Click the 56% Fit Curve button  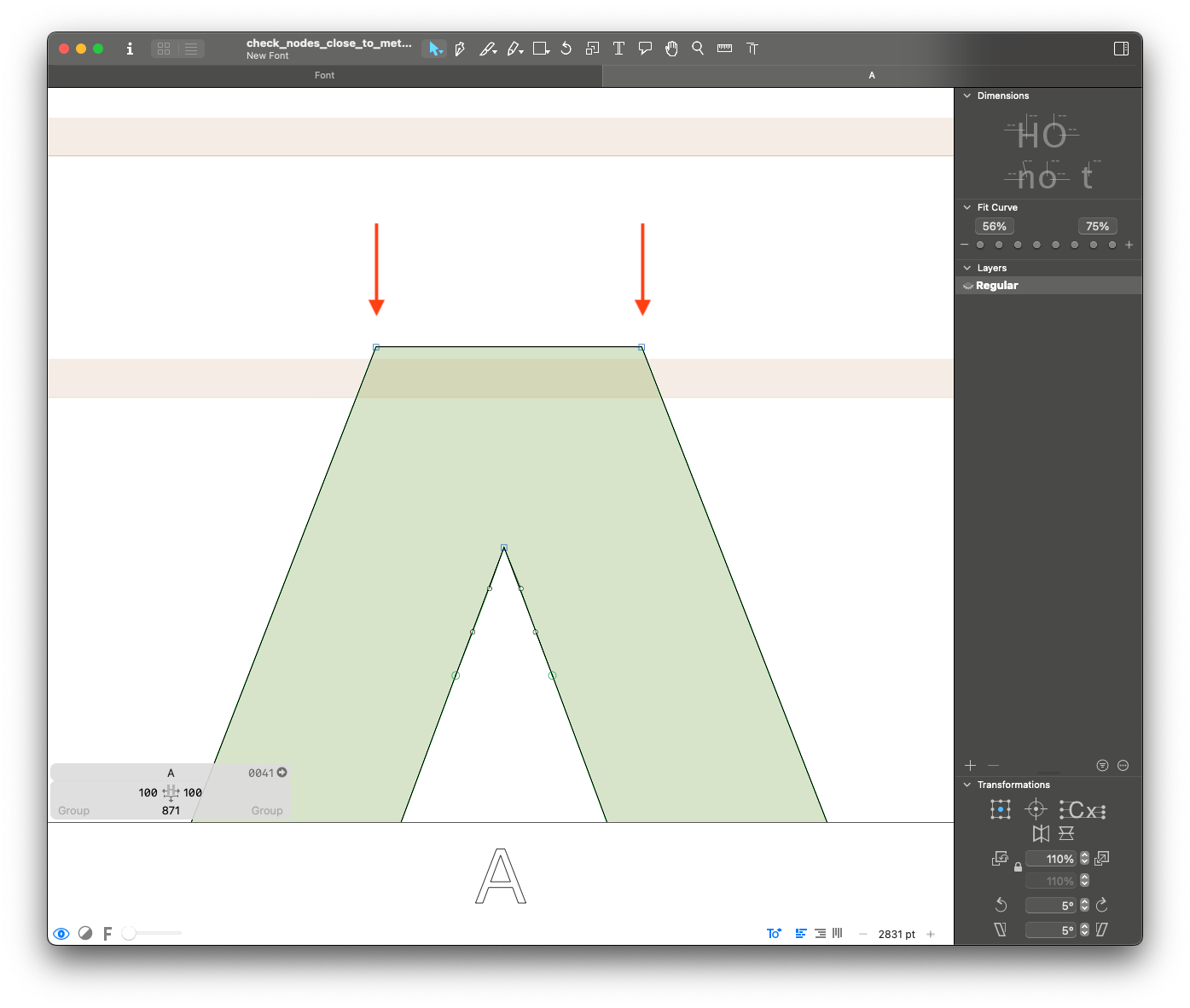pos(994,226)
